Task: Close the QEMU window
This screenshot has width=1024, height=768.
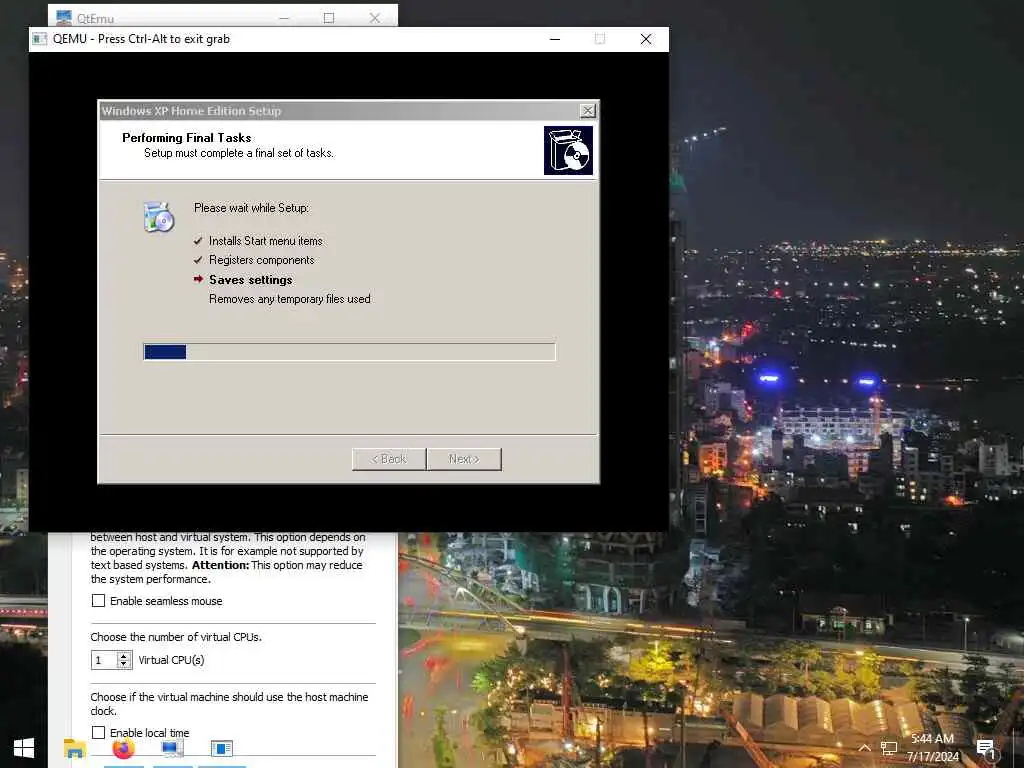Action: pyautogui.click(x=646, y=39)
